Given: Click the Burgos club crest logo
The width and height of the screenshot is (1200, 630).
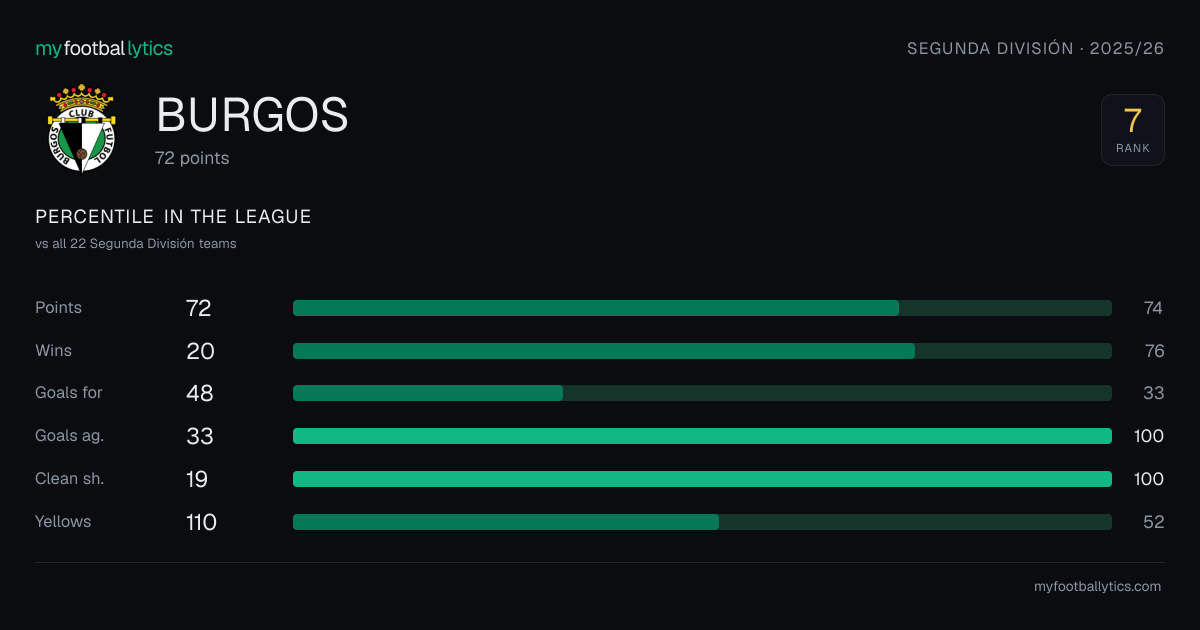Looking at the screenshot, I should 81,128.
